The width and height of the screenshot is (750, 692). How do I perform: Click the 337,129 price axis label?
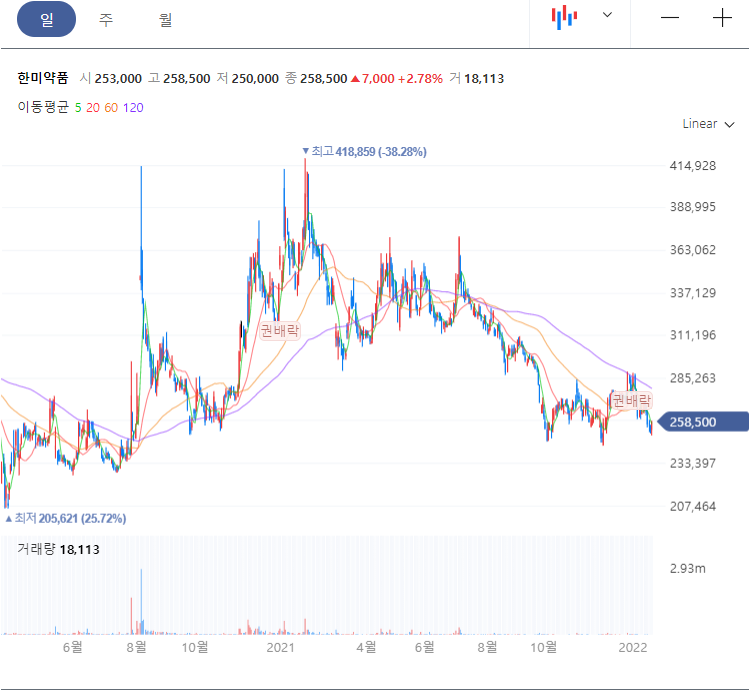click(693, 293)
